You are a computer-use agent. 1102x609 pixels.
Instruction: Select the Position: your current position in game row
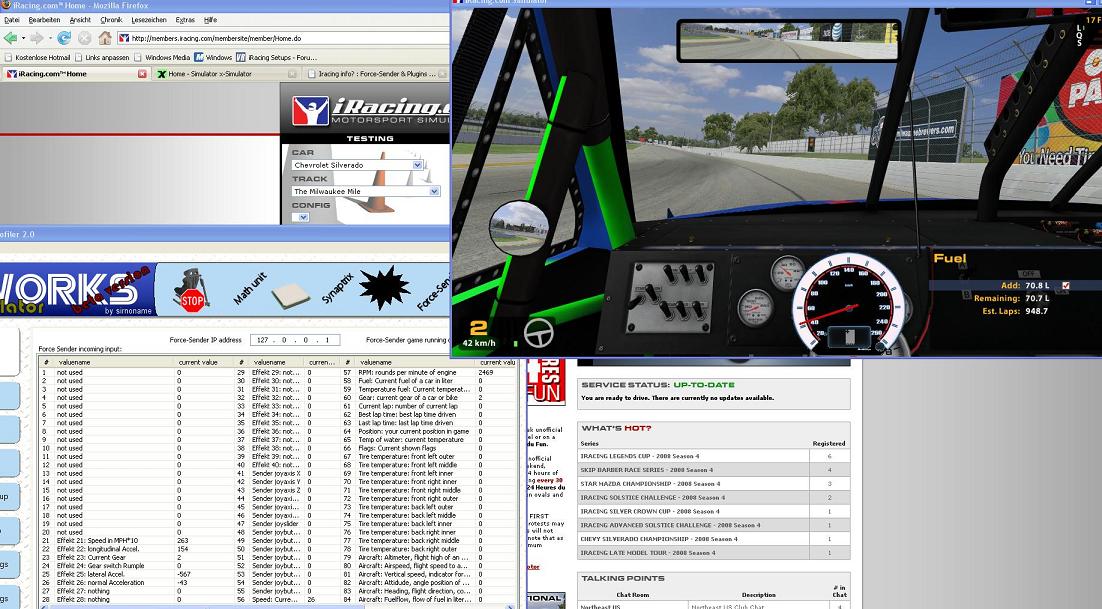[x=429, y=431]
